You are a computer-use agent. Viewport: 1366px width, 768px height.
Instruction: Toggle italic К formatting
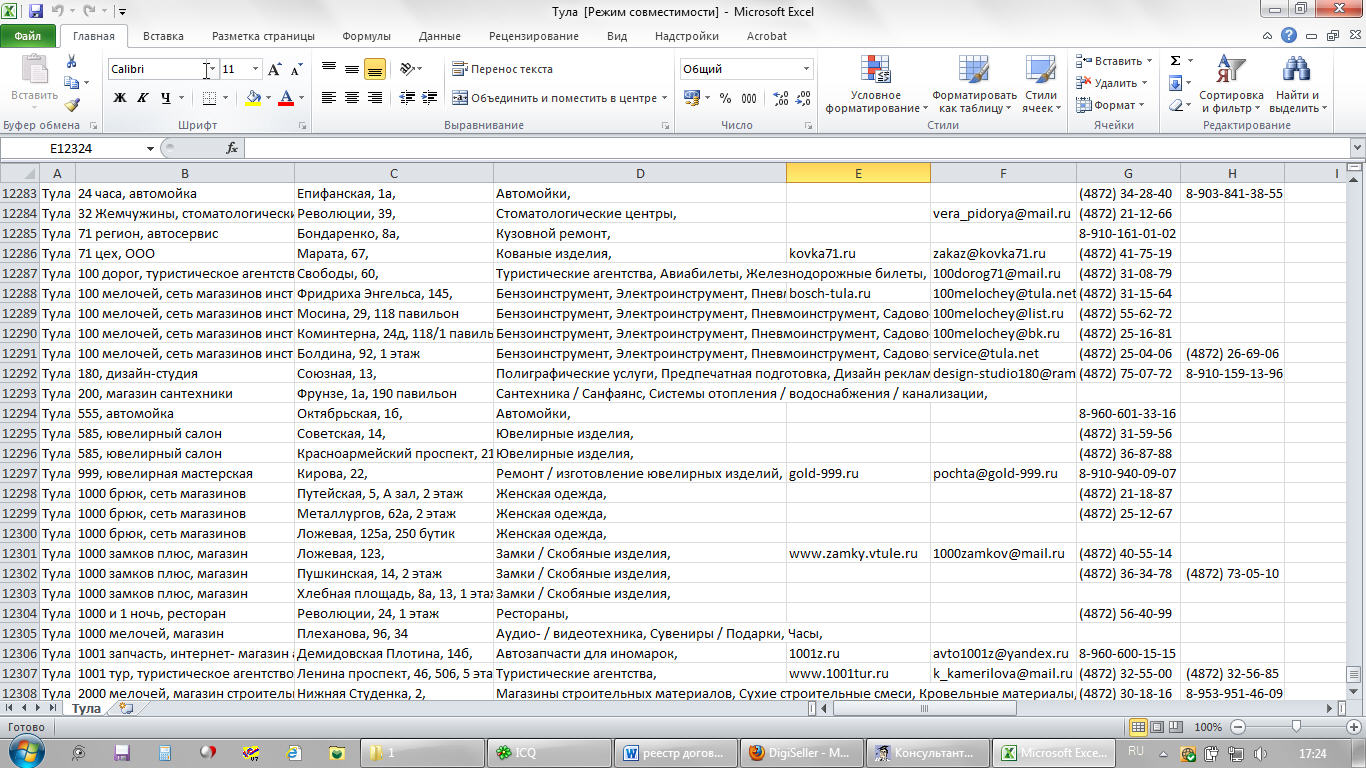[x=143, y=98]
